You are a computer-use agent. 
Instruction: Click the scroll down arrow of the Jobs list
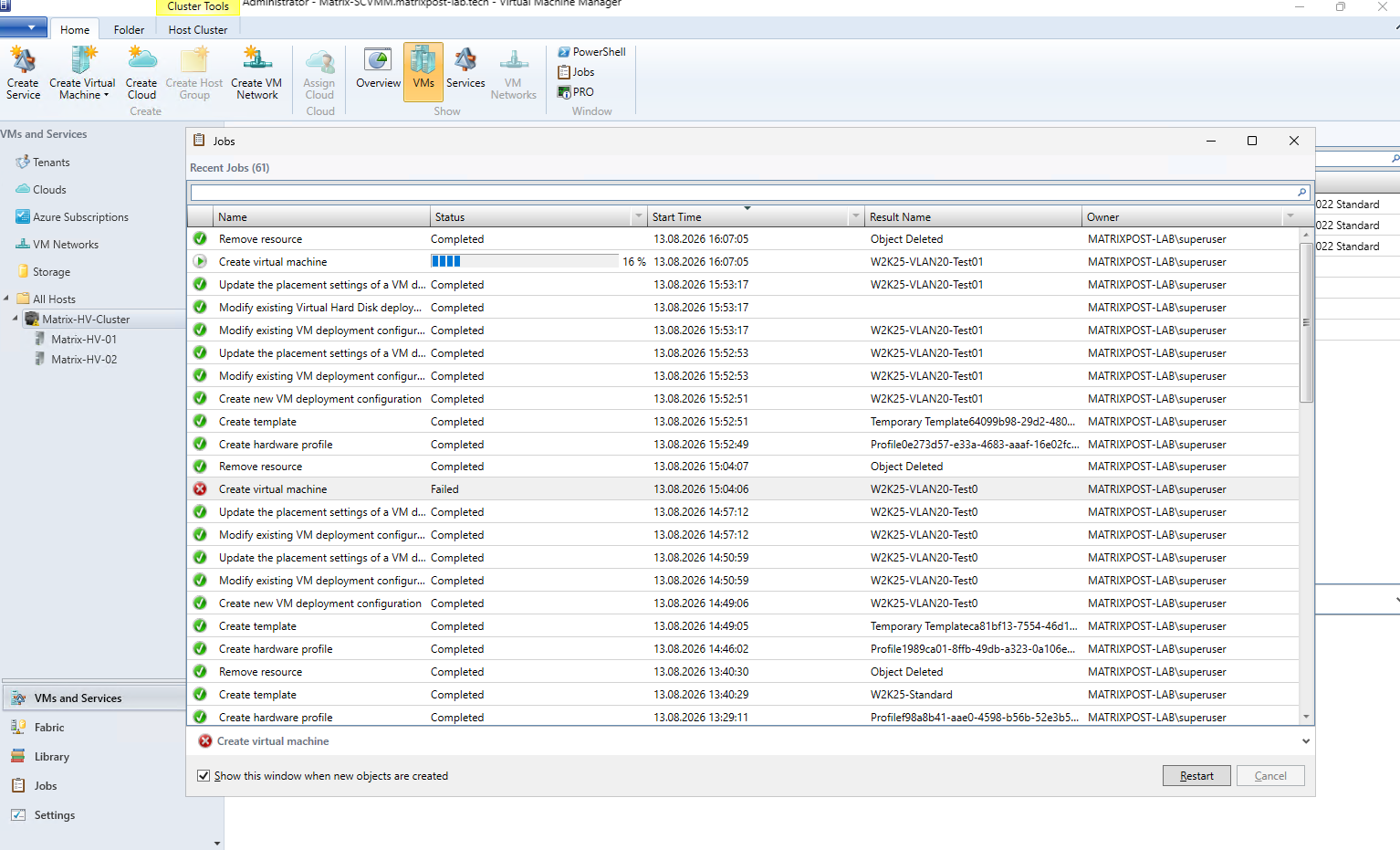point(1306,718)
